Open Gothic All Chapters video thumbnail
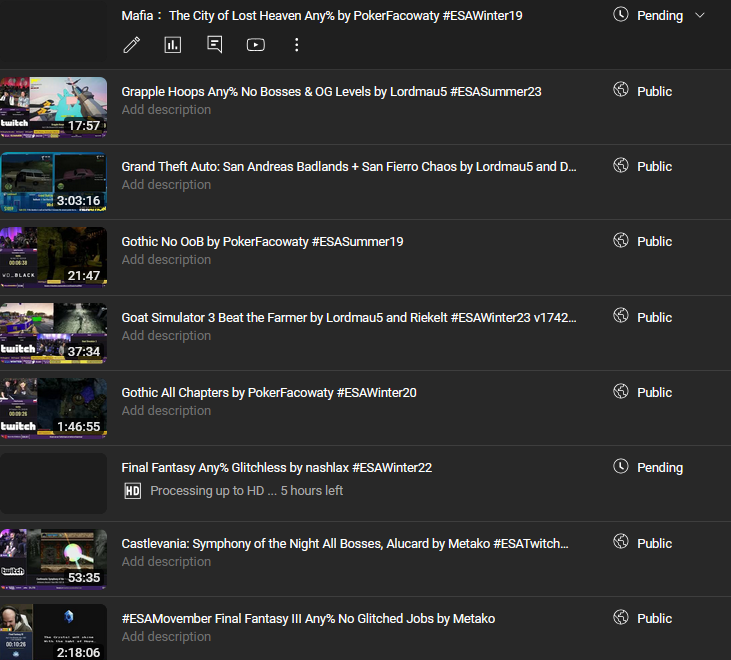The image size is (731, 660). pos(54,408)
